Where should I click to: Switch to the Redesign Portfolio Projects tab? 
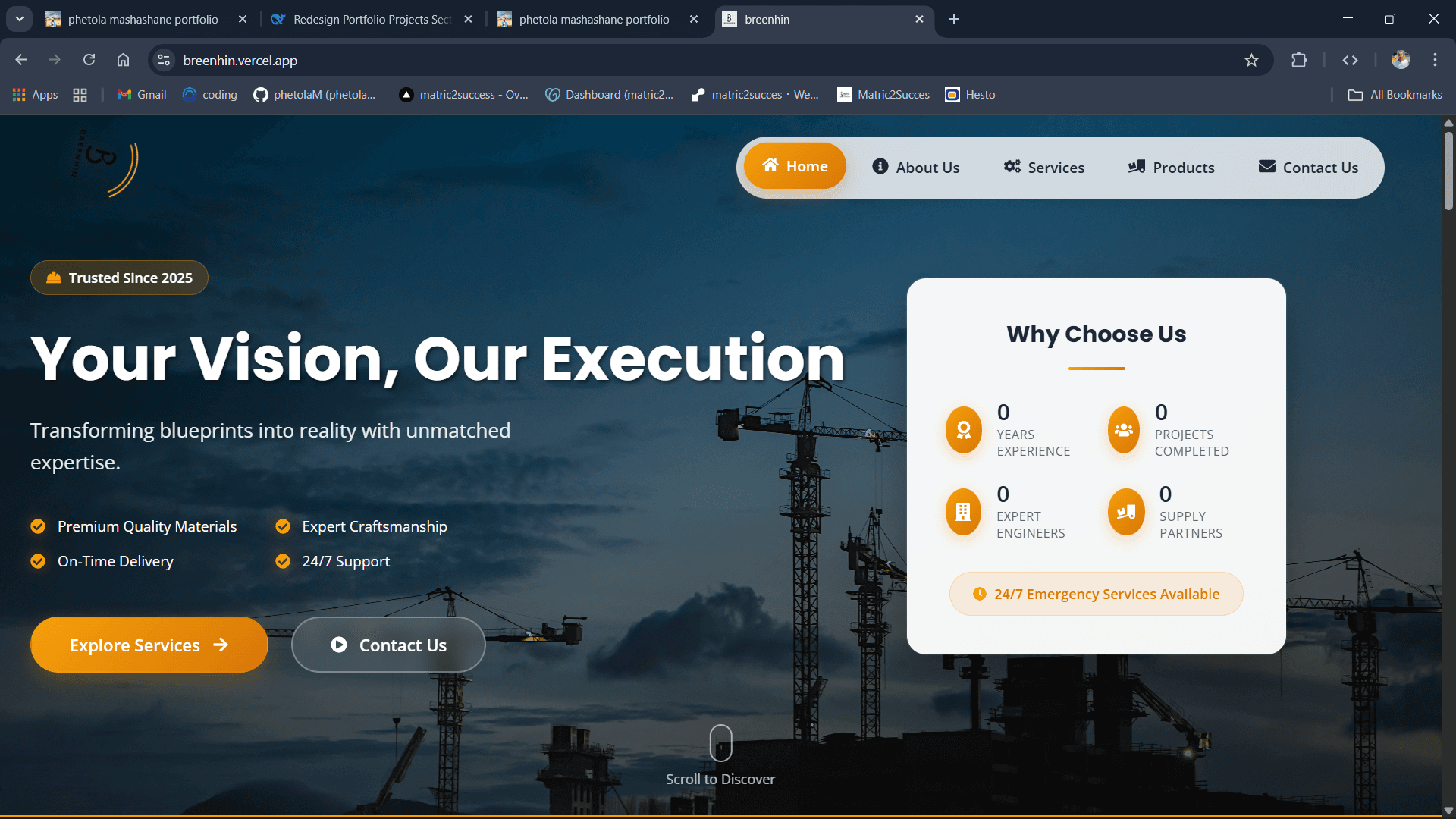[x=364, y=19]
